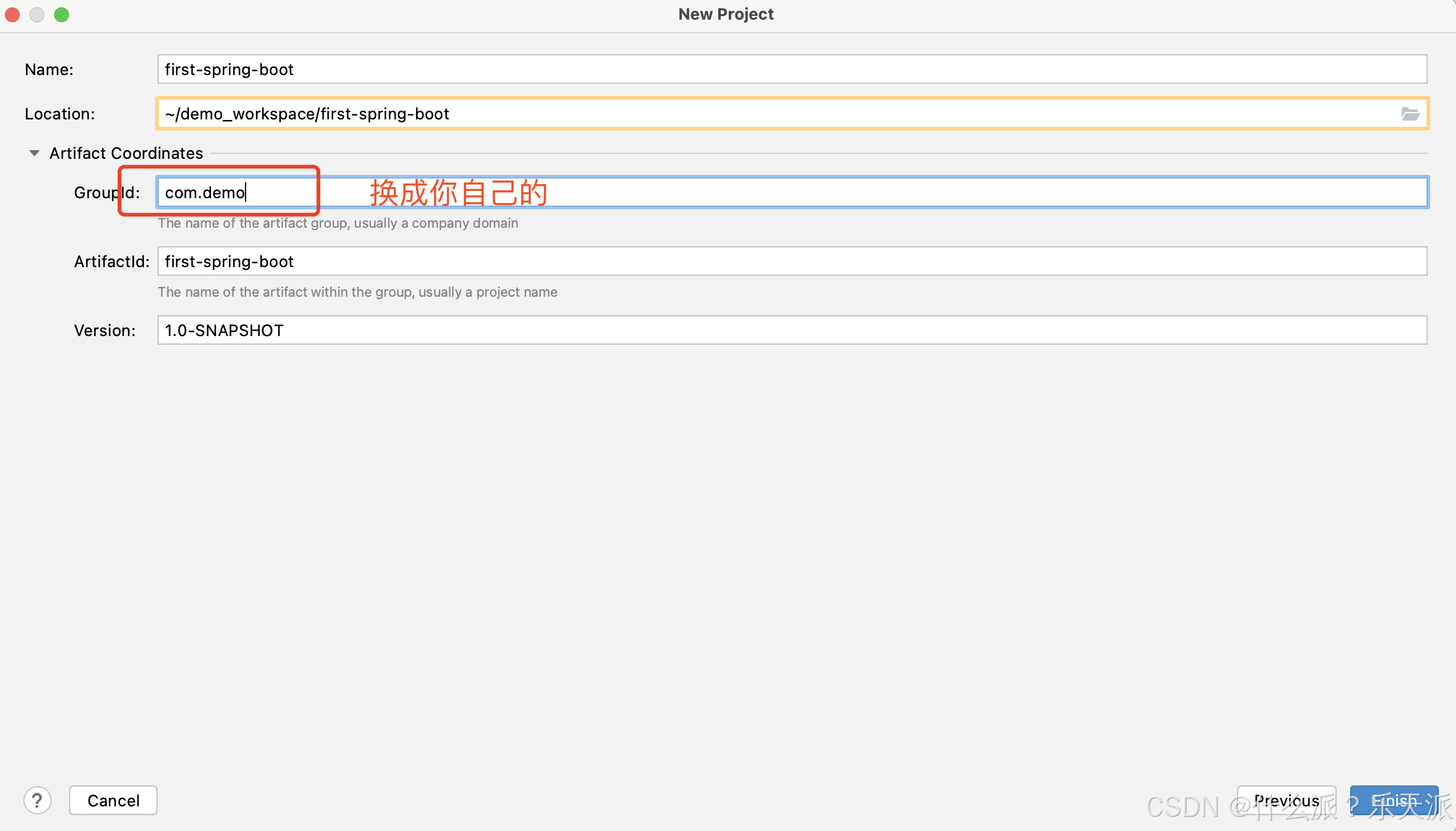This screenshot has width=1456, height=831.
Task: Click the help question mark icon
Action: pos(38,800)
